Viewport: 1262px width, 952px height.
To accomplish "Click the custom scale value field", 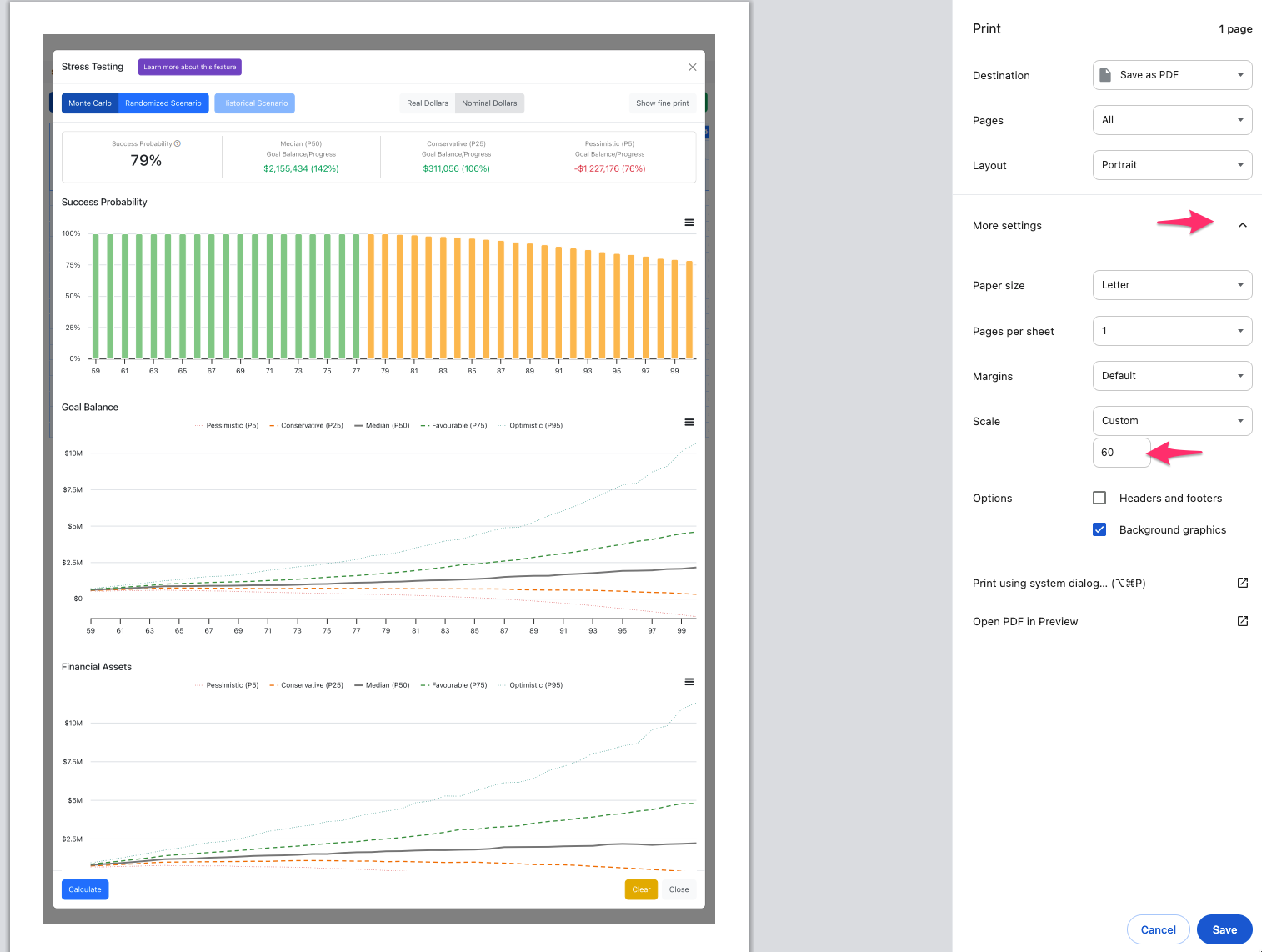I will tap(1121, 453).
